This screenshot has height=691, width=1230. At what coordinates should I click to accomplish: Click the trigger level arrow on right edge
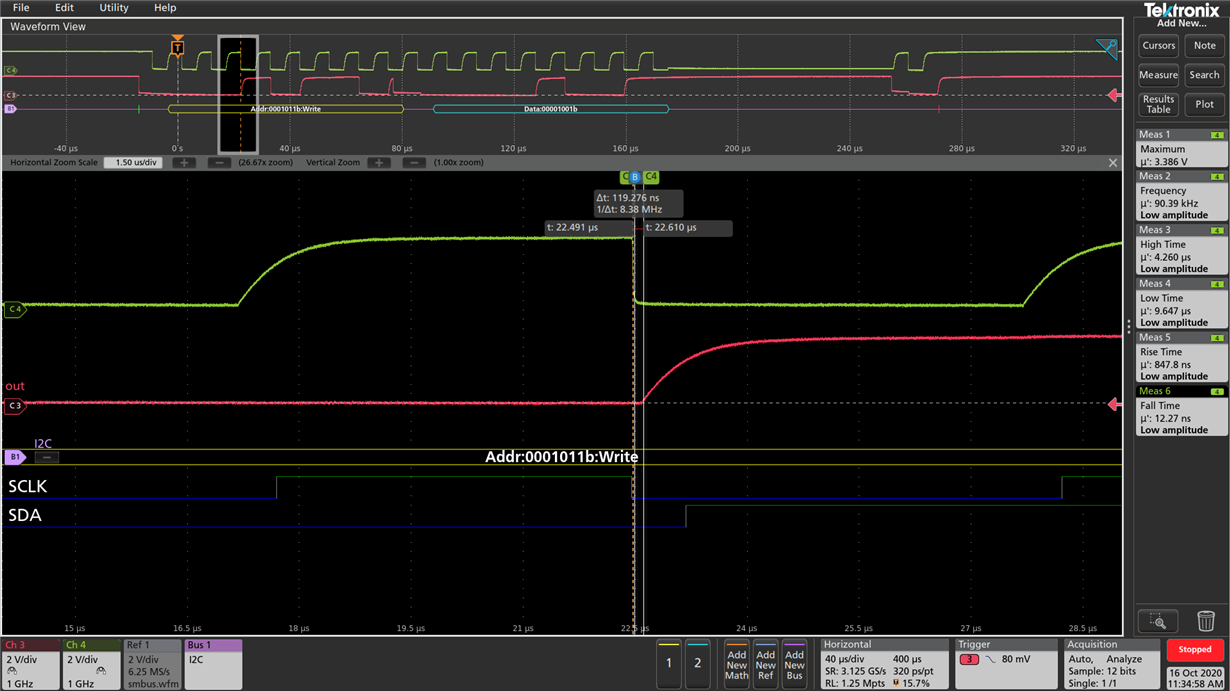coord(1114,404)
